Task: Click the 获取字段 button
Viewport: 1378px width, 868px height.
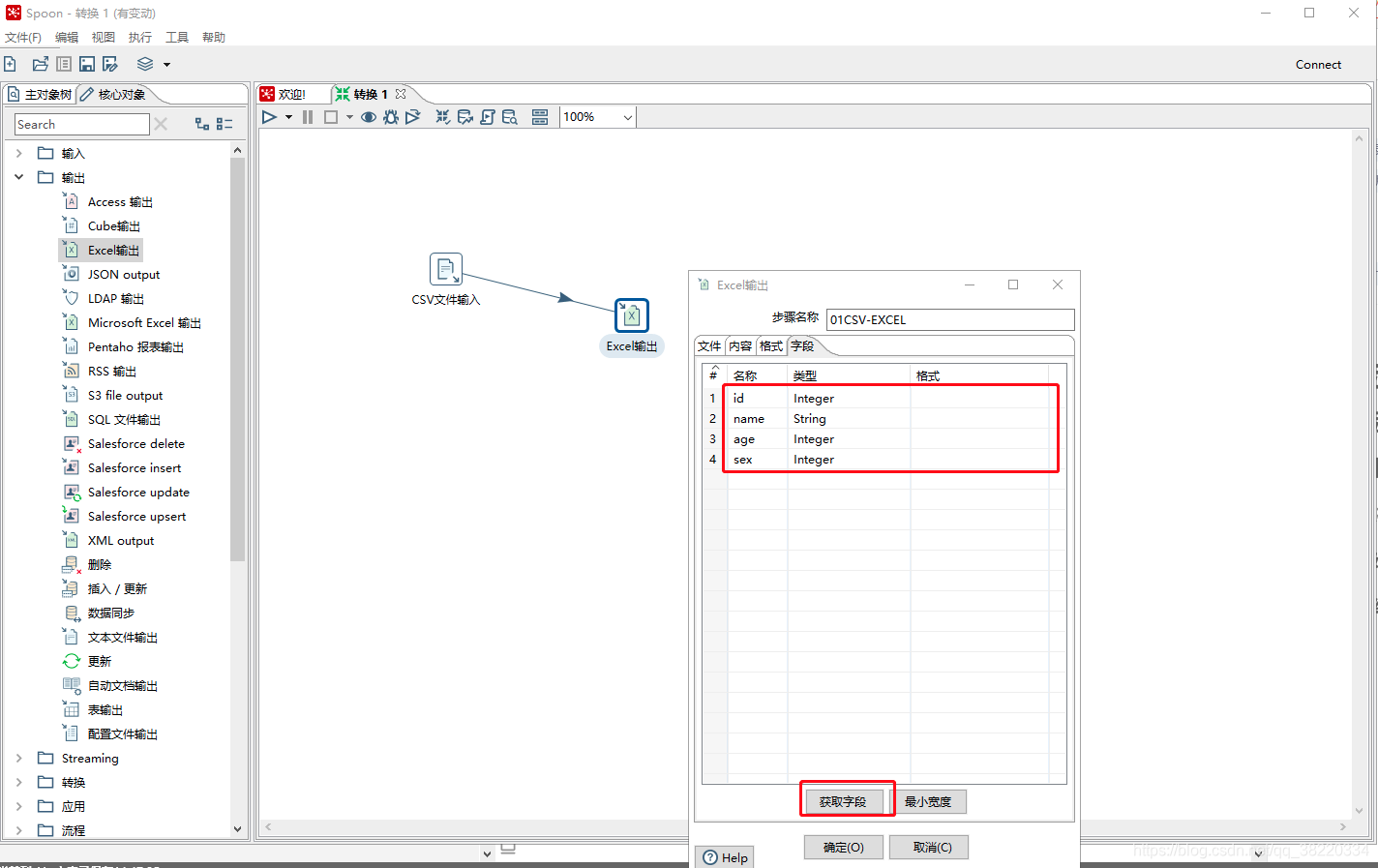Action: coord(844,801)
